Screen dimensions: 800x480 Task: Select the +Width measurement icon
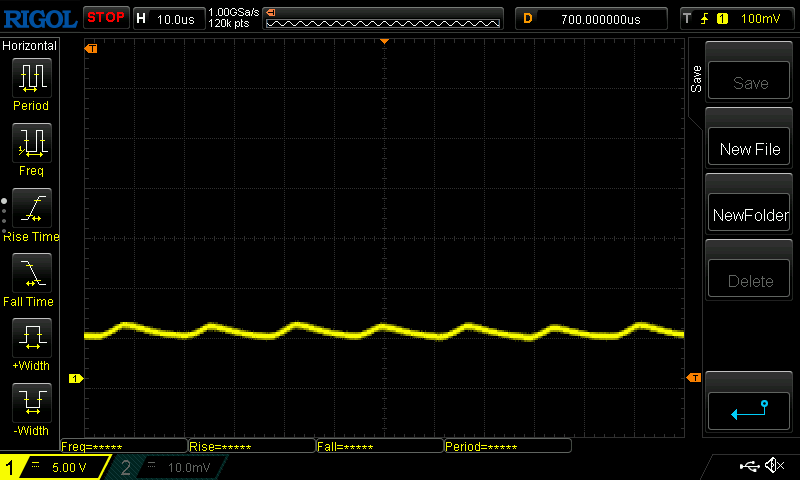(31, 338)
